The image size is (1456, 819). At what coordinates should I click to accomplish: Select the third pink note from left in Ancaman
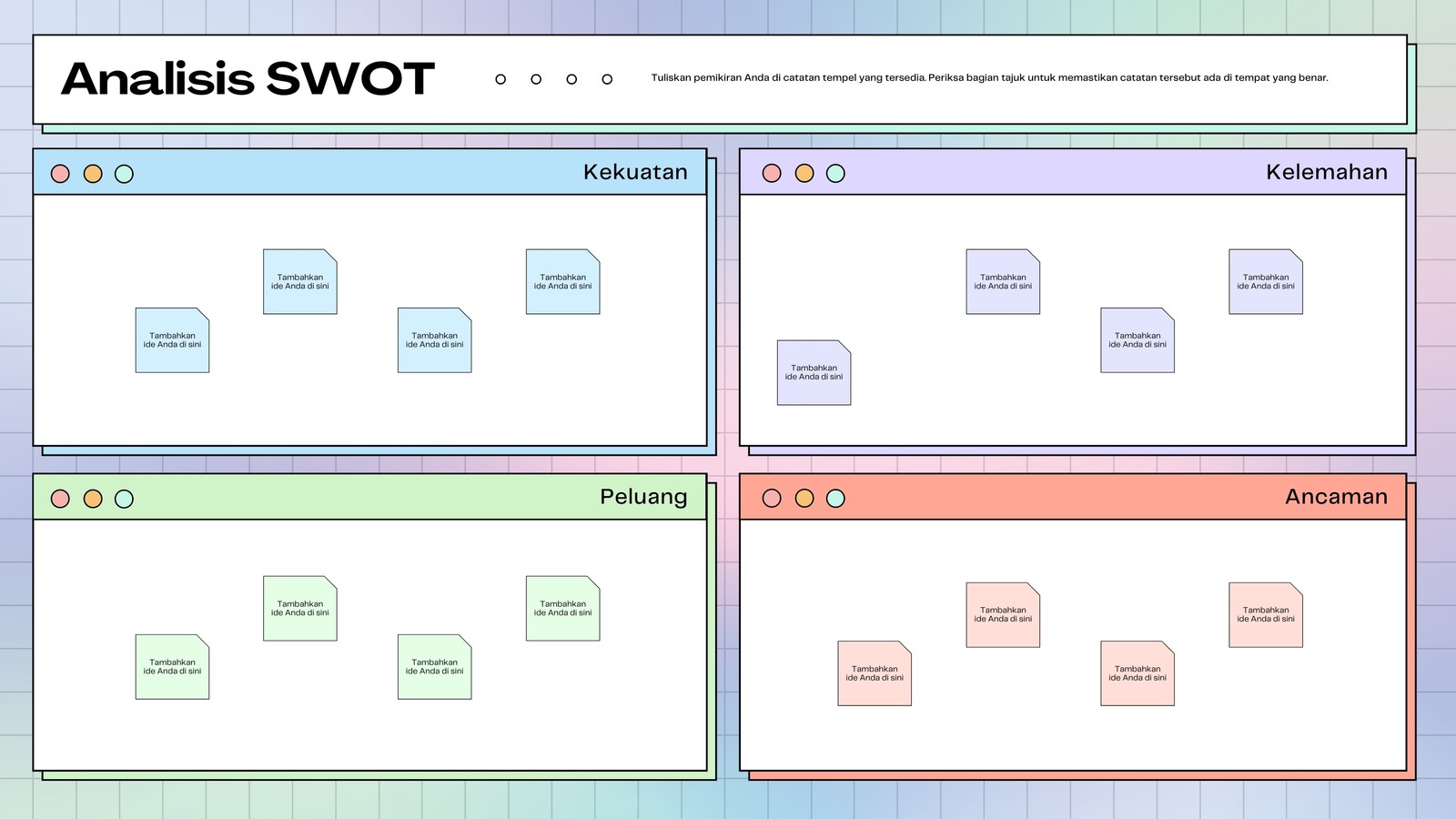[1137, 673]
